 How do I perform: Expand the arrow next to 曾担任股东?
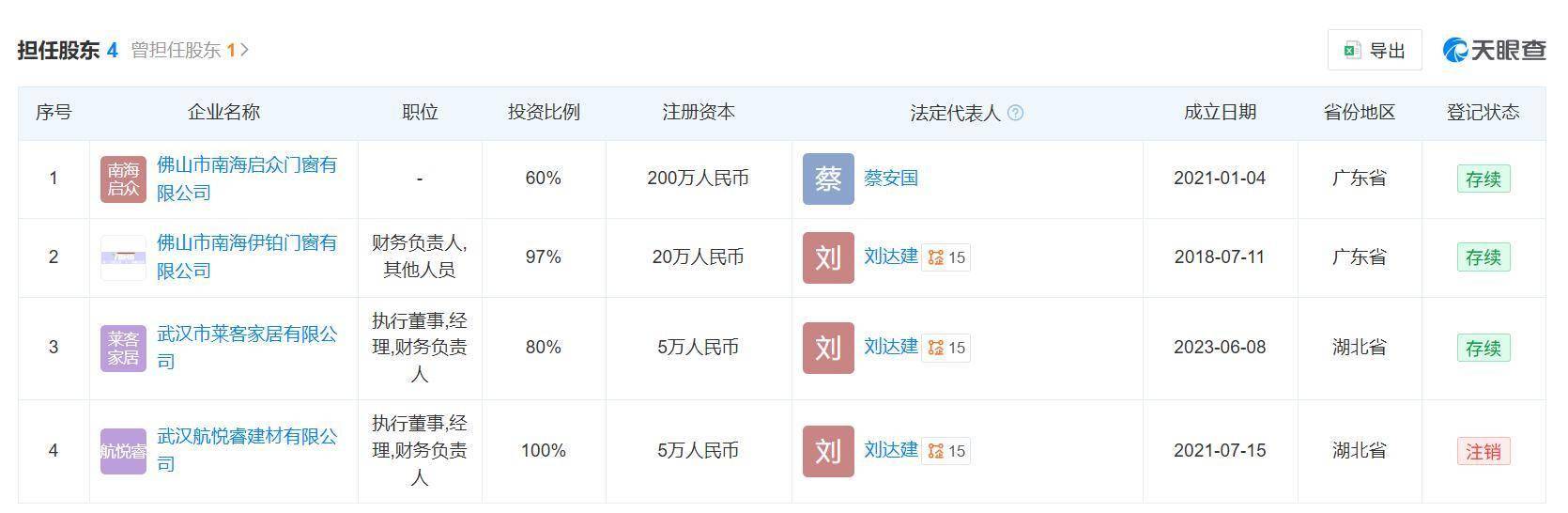coord(245,50)
